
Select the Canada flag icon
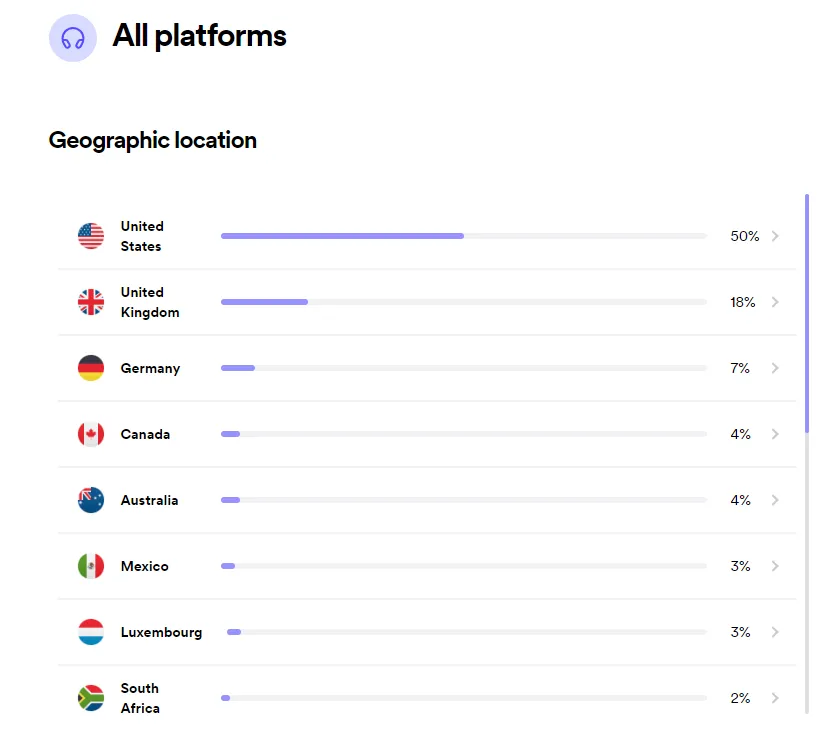(x=91, y=434)
